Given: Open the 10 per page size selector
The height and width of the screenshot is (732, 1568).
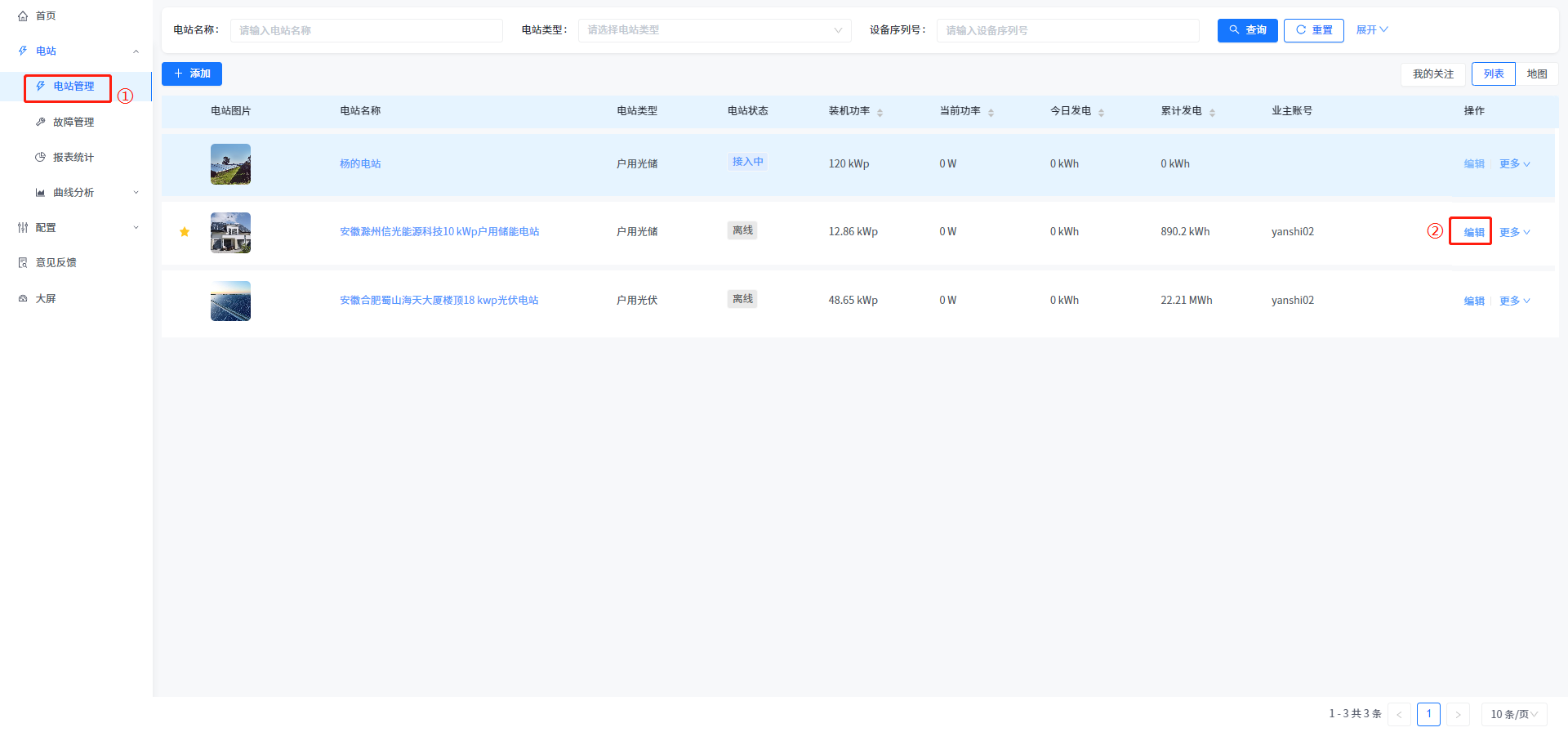Looking at the screenshot, I should 1513,714.
